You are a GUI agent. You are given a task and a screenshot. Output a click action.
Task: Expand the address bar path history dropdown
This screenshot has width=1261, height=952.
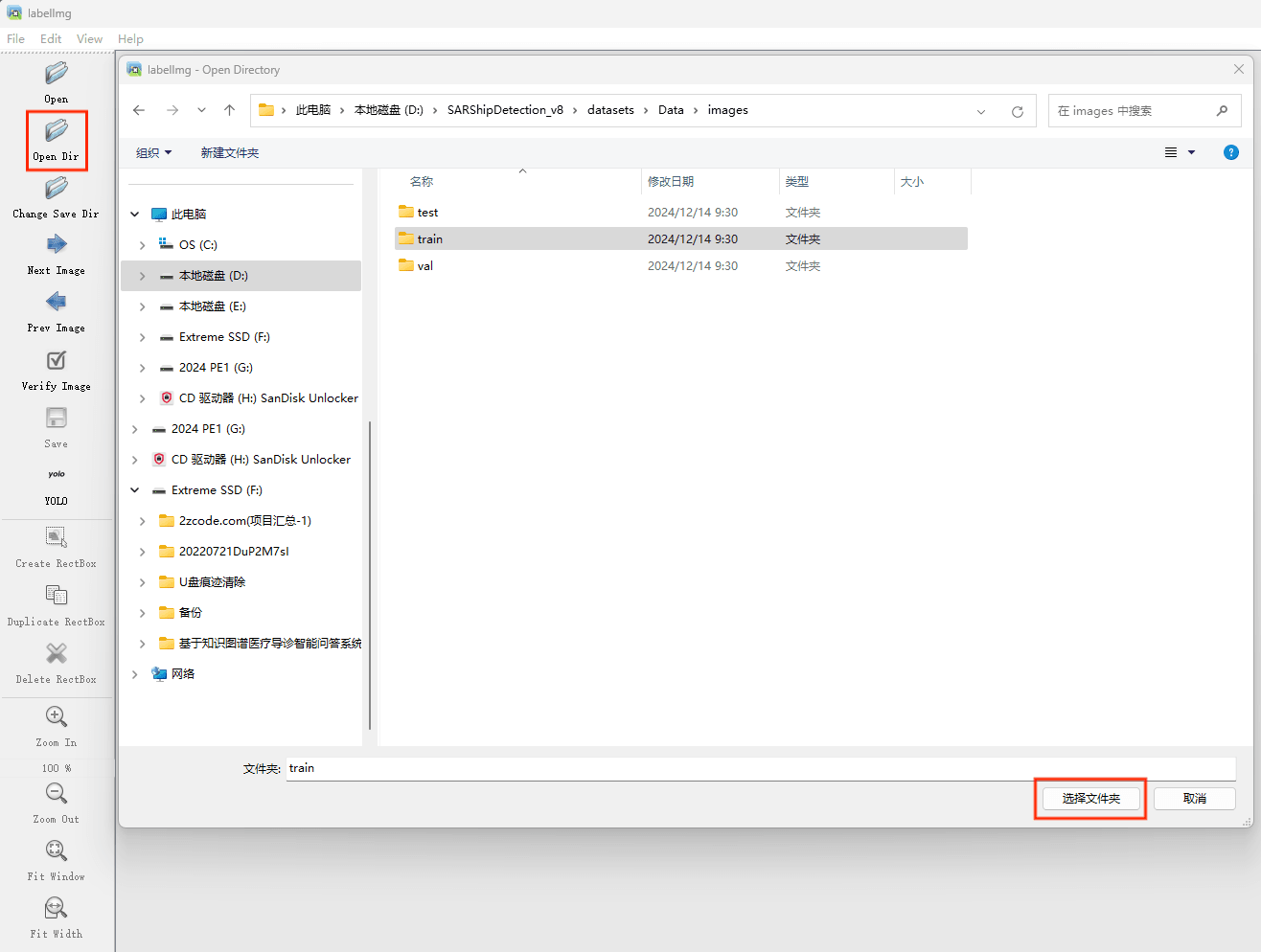(981, 111)
